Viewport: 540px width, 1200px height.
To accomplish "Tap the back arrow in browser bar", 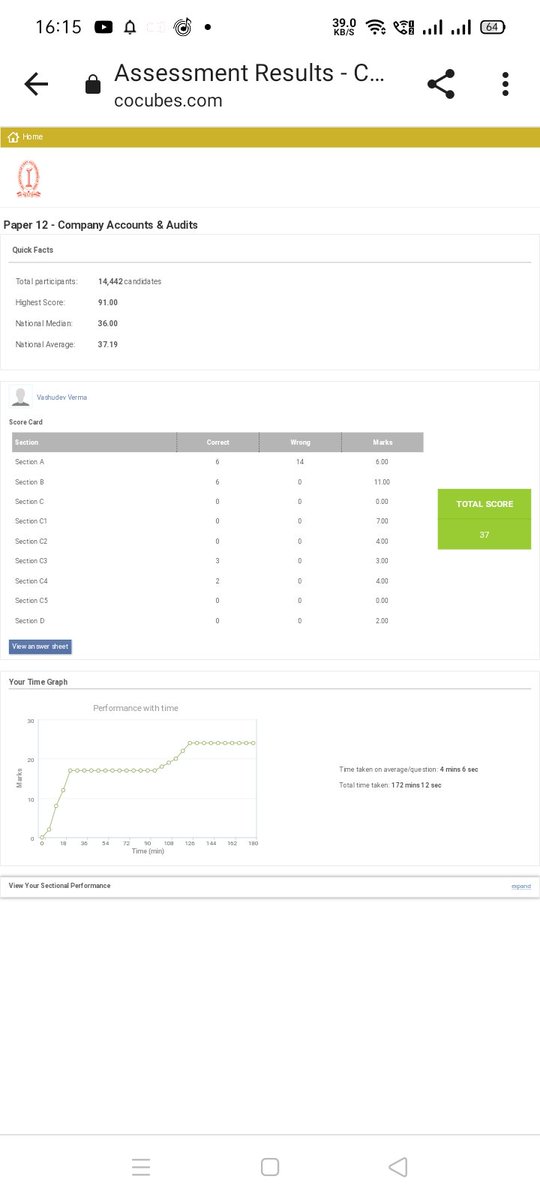I will point(36,85).
